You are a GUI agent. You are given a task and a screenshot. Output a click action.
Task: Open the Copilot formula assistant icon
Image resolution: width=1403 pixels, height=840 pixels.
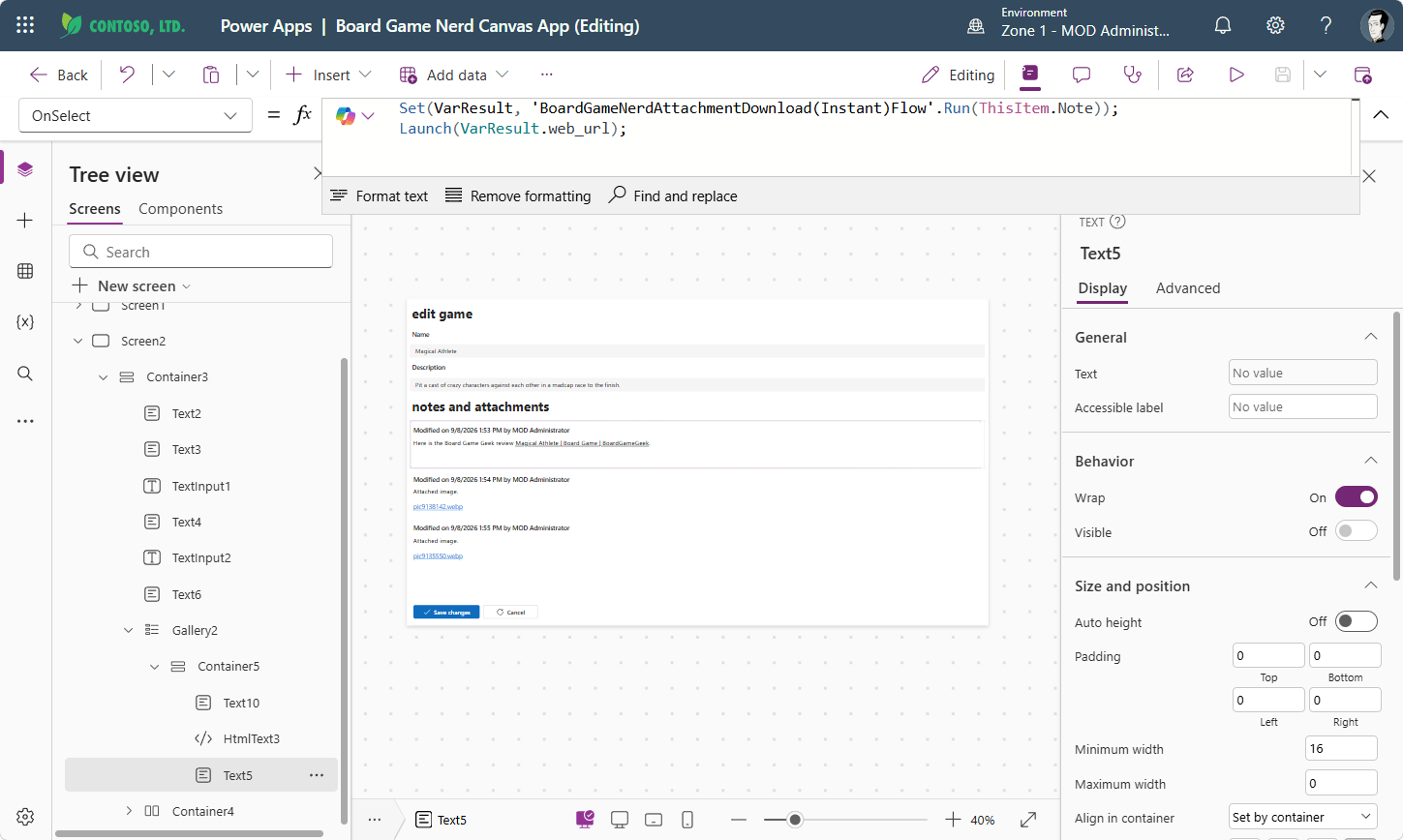[346, 116]
